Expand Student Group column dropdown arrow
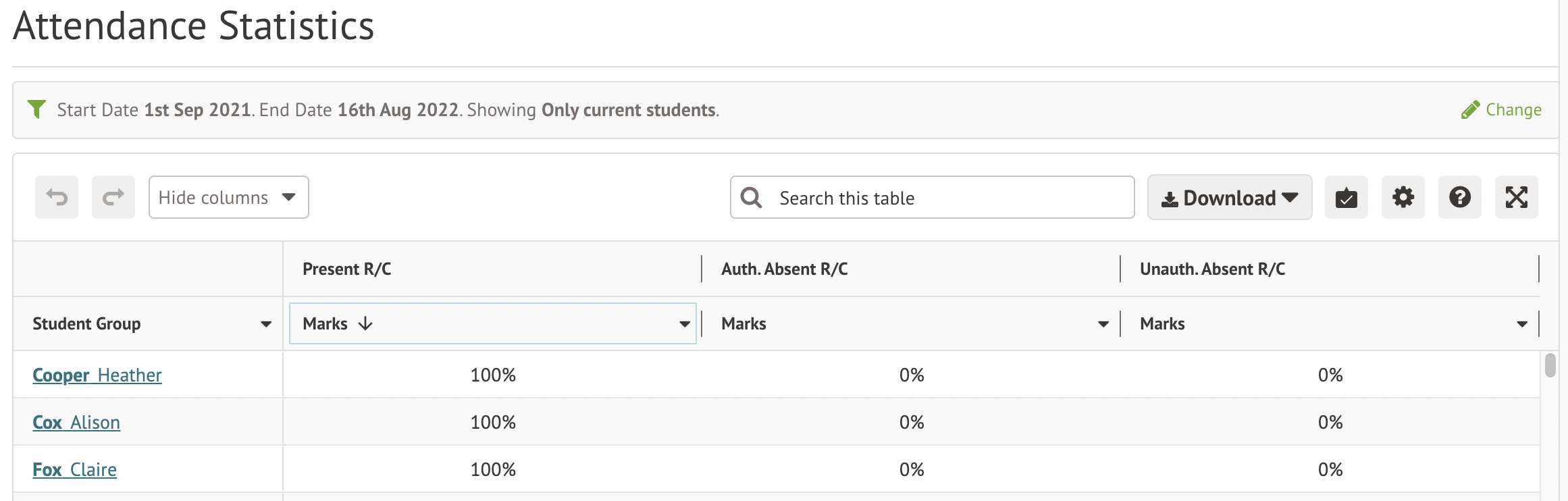The height and width of the screenshot is (501, 1568). pos(266,324)
